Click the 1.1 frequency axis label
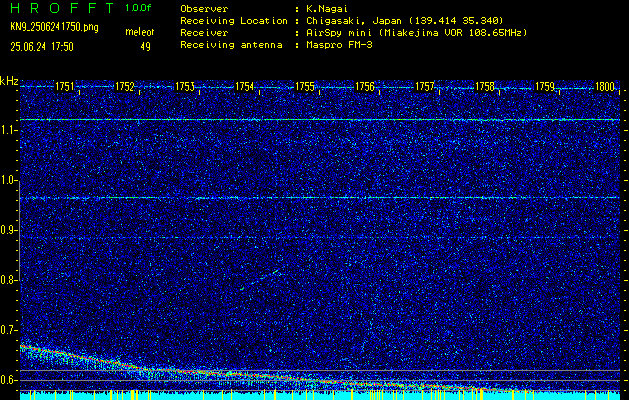 8,130
